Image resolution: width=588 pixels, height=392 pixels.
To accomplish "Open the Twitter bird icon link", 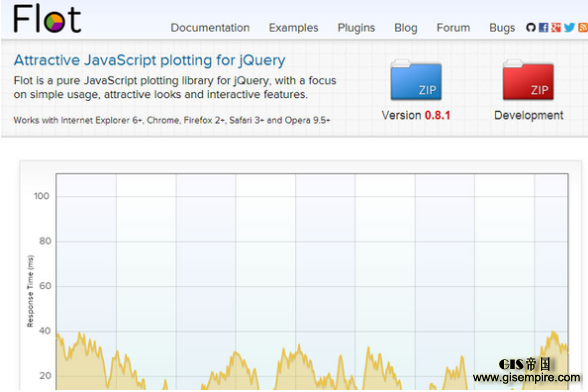I will pos(569,27).
